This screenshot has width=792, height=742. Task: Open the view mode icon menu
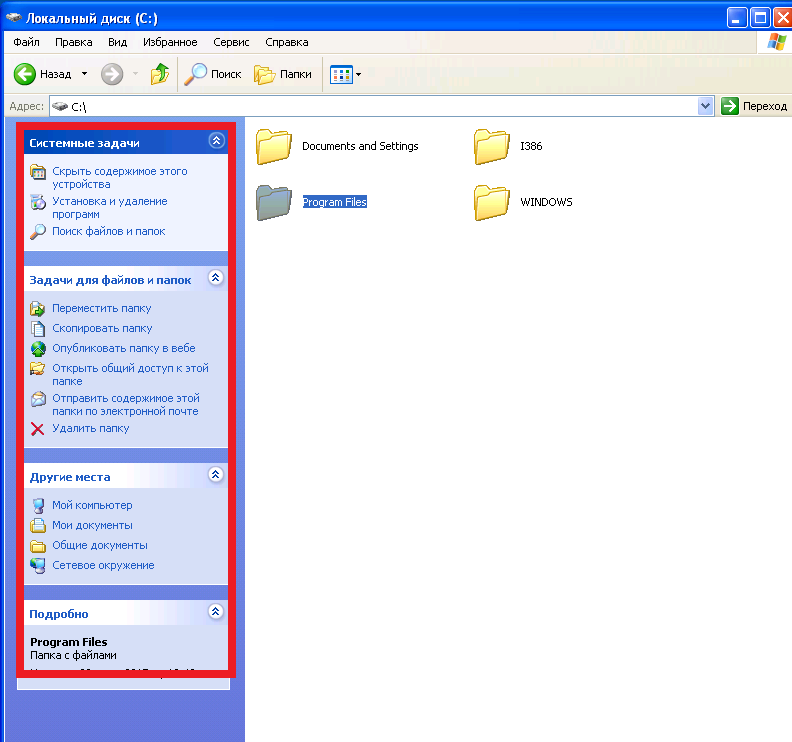pos(345,75)
